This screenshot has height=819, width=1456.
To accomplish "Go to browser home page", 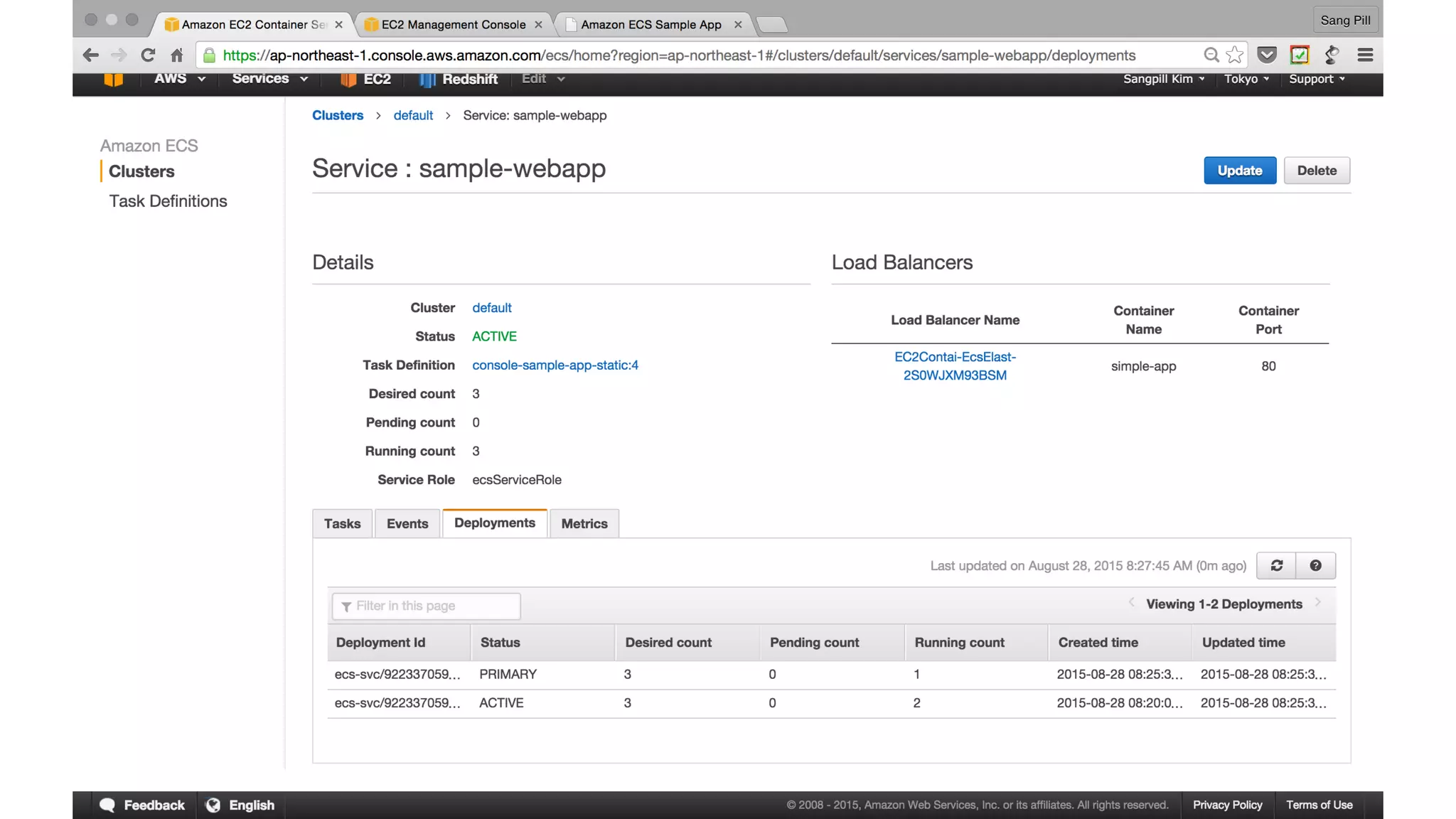I will tap(177, 55).
